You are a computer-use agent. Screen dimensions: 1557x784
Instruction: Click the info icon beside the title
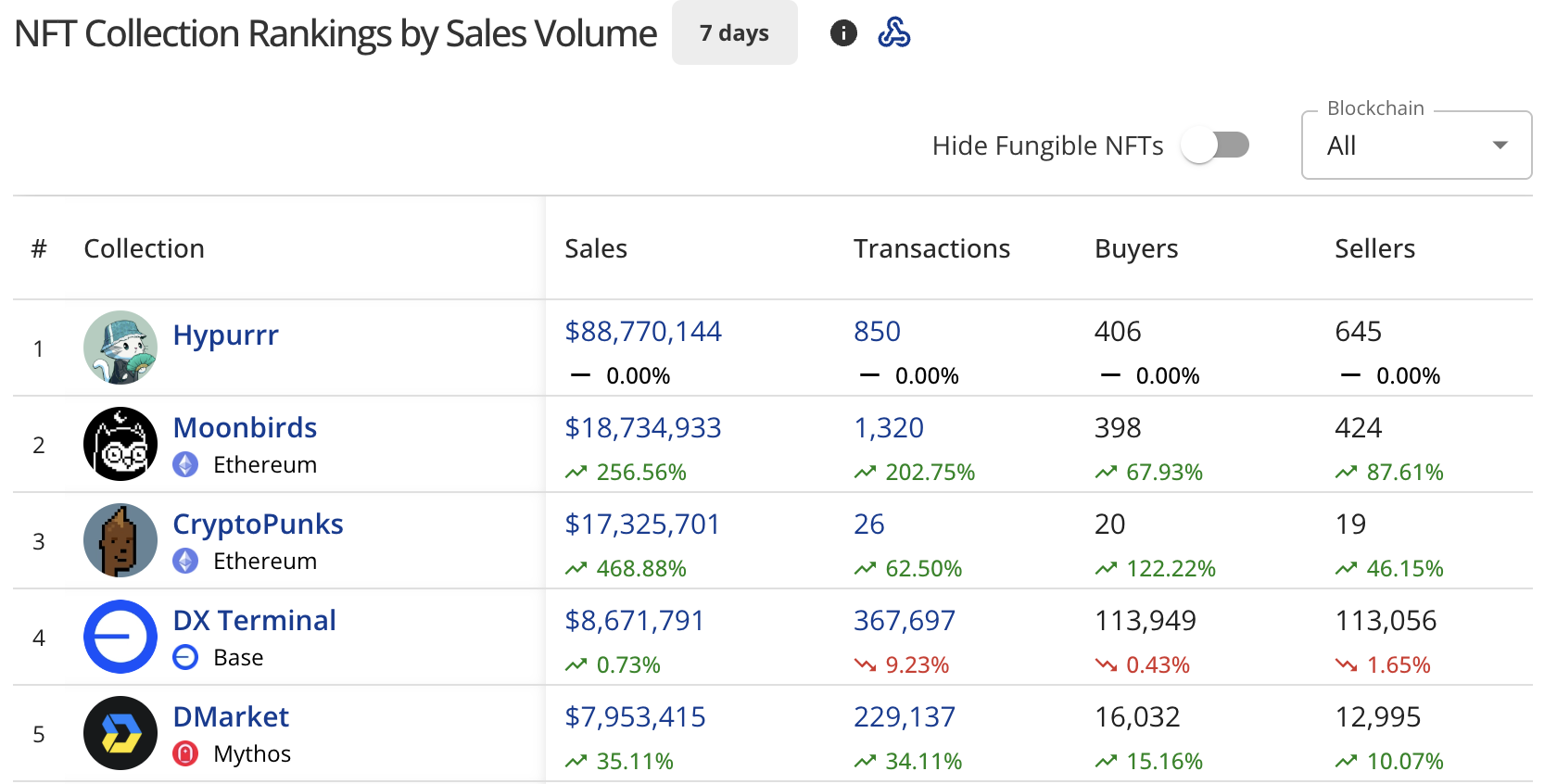843,33
